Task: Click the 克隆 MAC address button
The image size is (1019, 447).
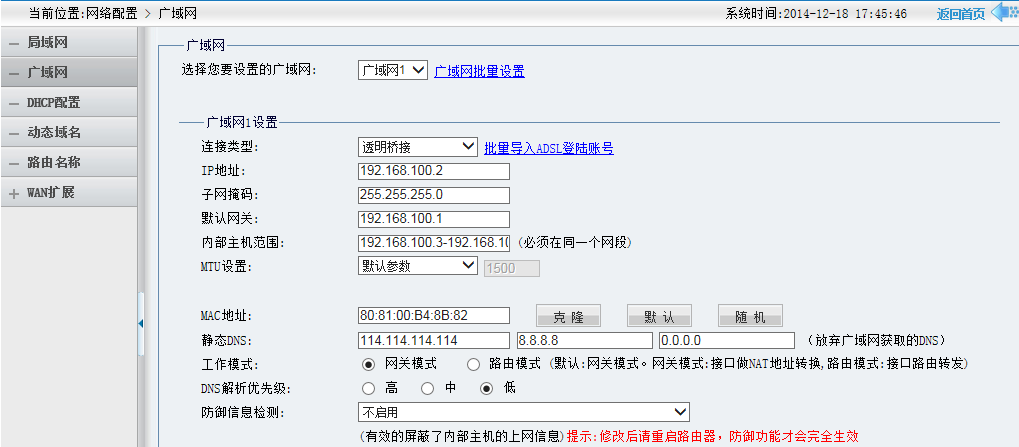Action: [x=568, y=317]
